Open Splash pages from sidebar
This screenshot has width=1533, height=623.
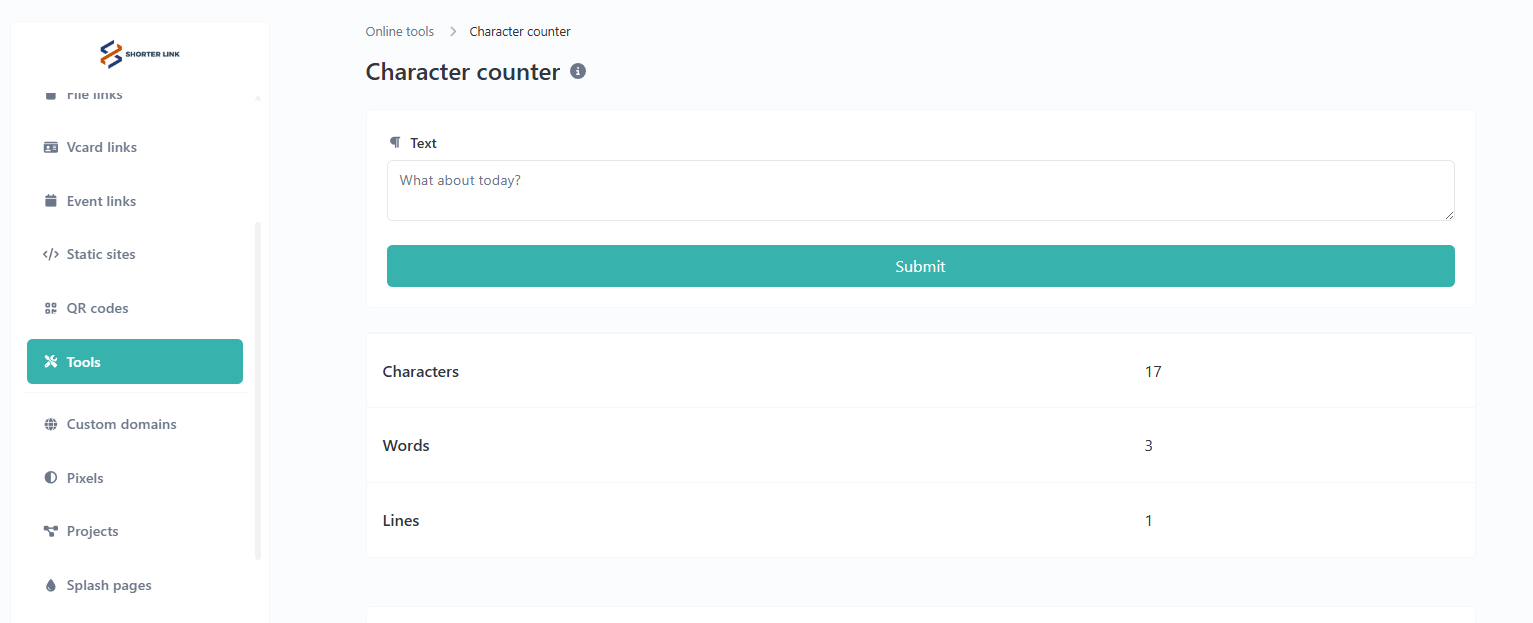click(x=109, y=585)
